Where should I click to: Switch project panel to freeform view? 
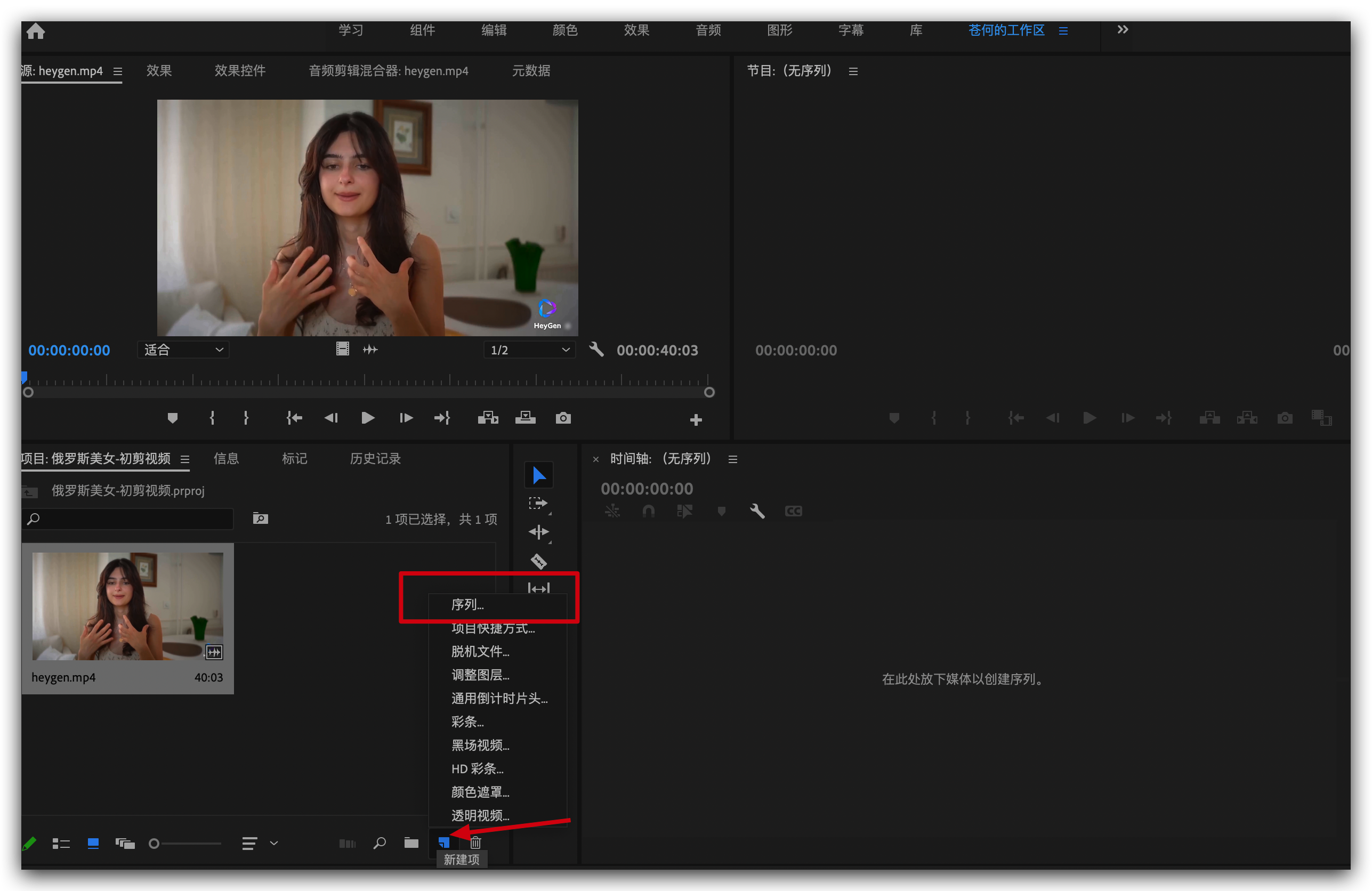coord(125,843)
